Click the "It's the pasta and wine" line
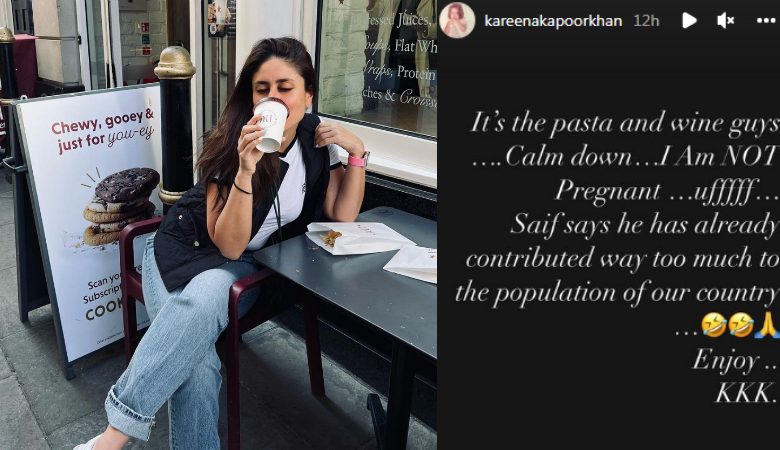Image resolution: width=780 pixels, height=450 pixels. pyautogui.click(x=624, y=122)
